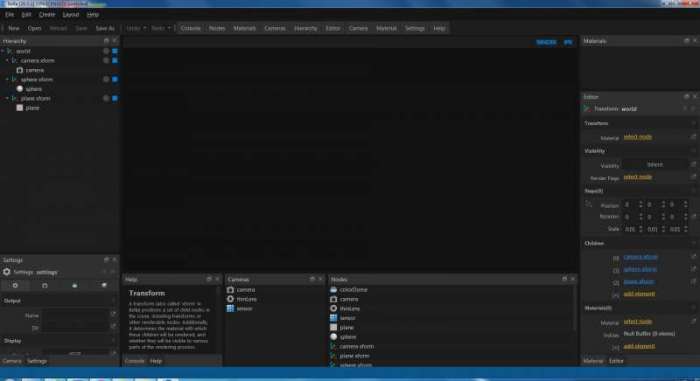Click the sphere node icon in Hierarchy
Screen dimensions: 700x381
click(x=20, y=89)
